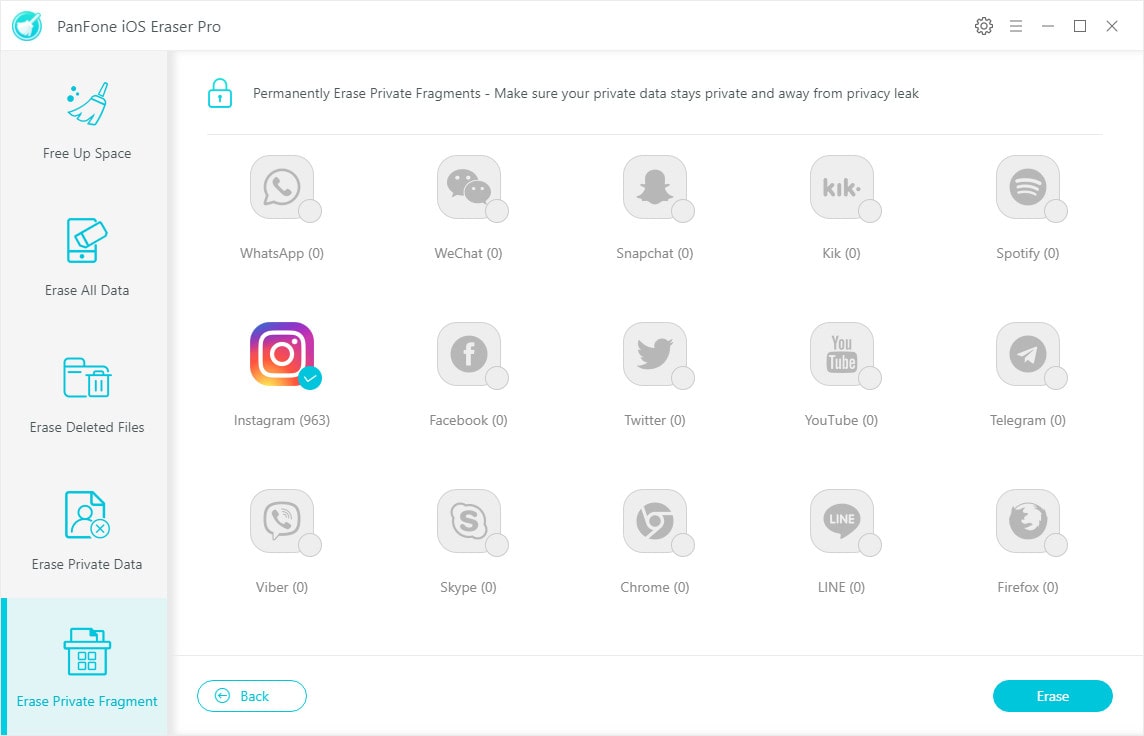Open settings via the gear icon
This screenshot has height=736, width=1144.
[983, 26]
